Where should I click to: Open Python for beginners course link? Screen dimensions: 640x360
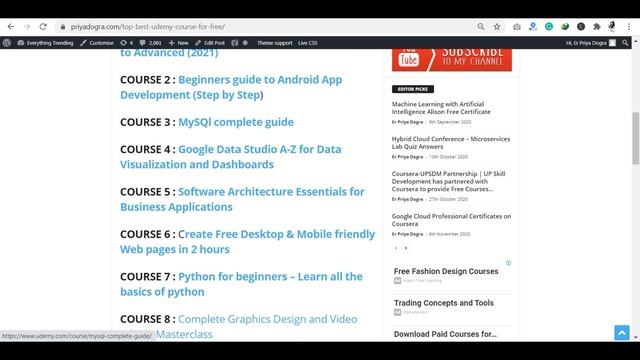pos(241,284)
